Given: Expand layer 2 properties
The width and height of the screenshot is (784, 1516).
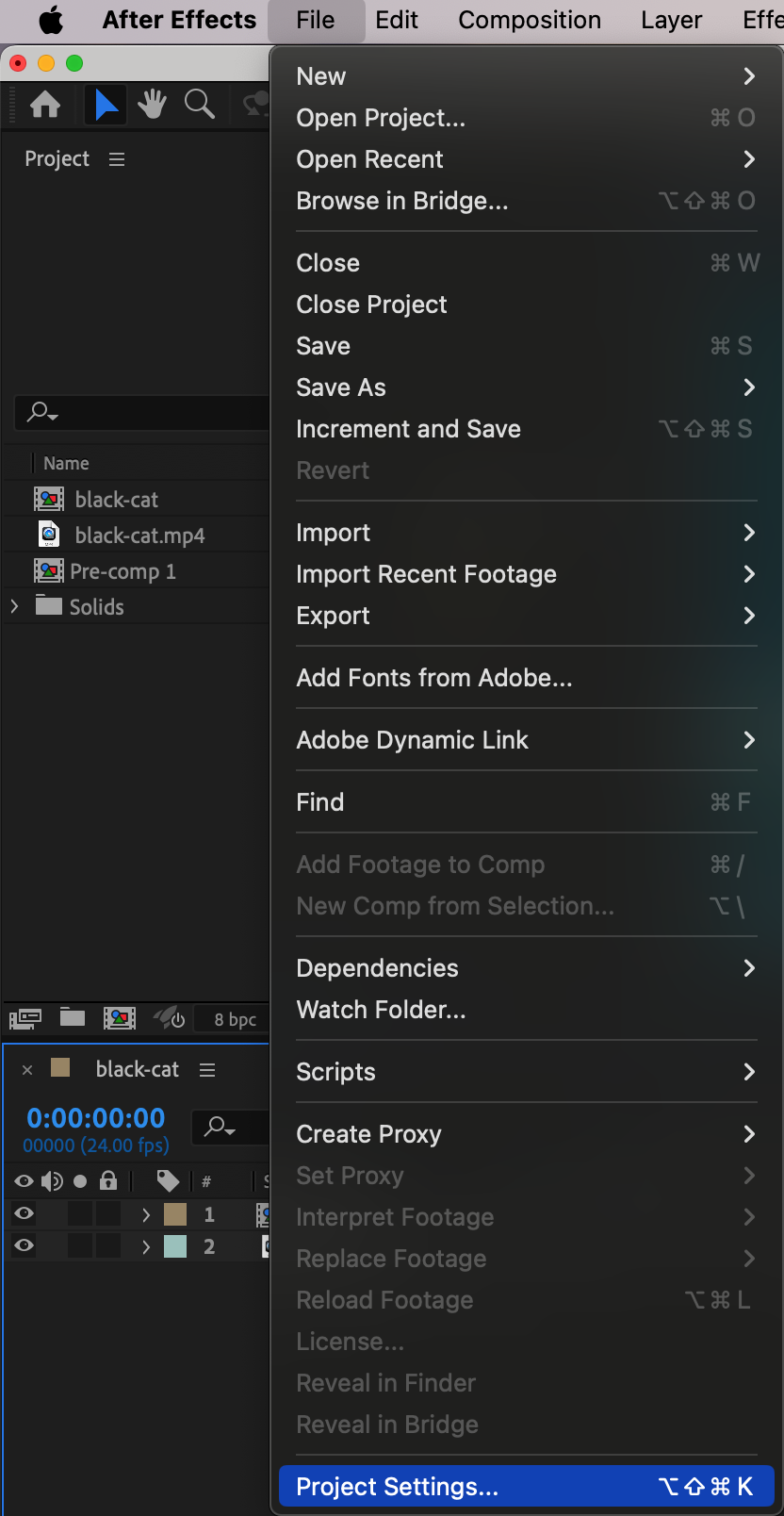Looking at the screenshot, I should 146,1246.
